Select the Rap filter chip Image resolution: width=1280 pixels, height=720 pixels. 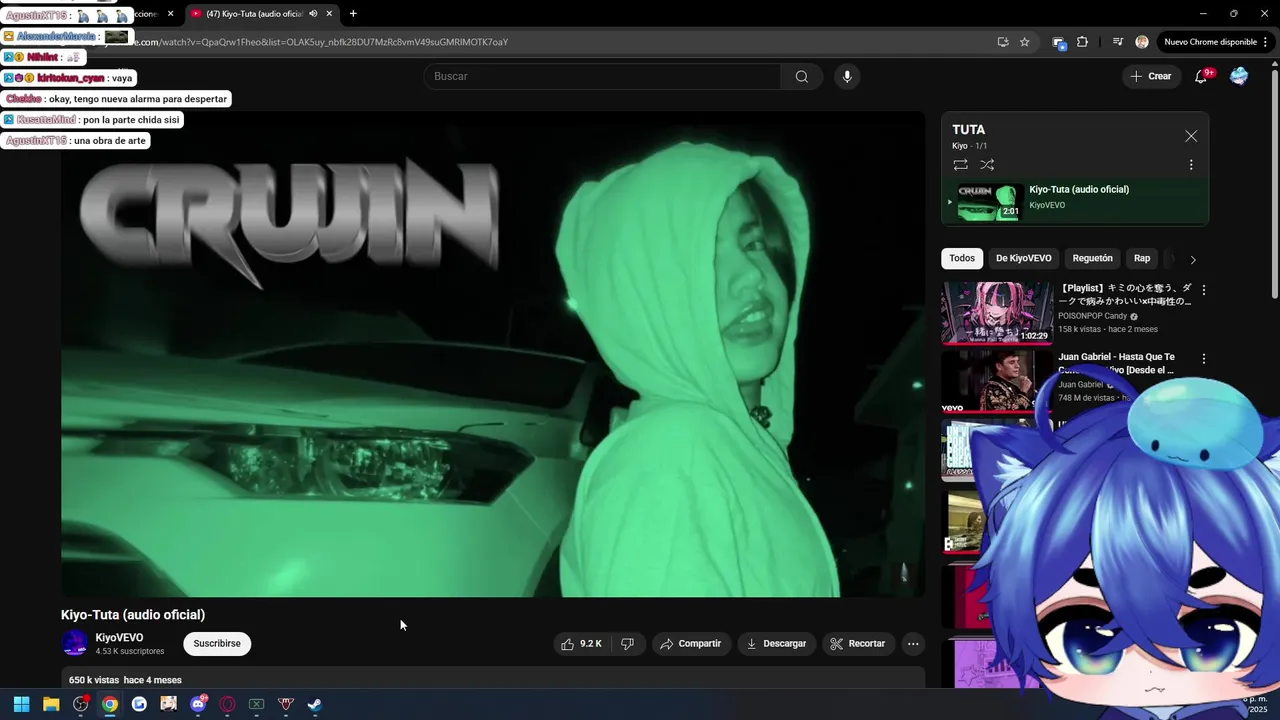click(x=1142, y=258)
